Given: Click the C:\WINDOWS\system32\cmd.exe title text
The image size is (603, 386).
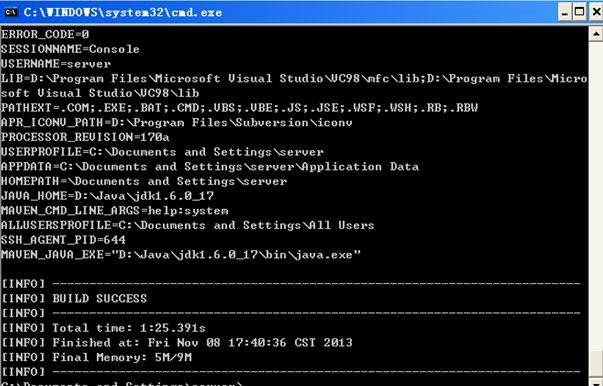Looking at the screenshot, I should [123, 13].
